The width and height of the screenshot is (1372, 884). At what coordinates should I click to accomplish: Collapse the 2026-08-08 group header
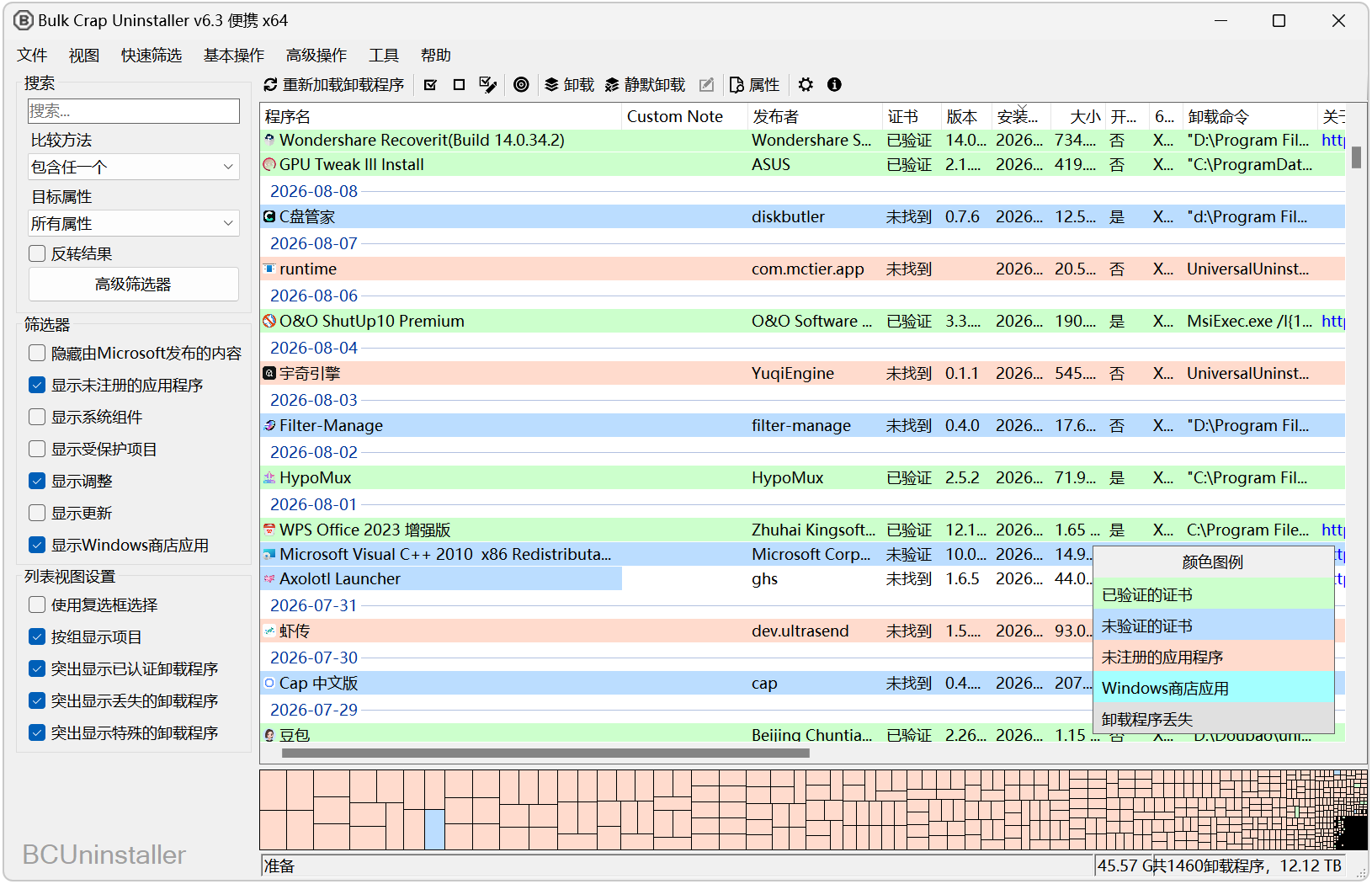coord(314,191)
